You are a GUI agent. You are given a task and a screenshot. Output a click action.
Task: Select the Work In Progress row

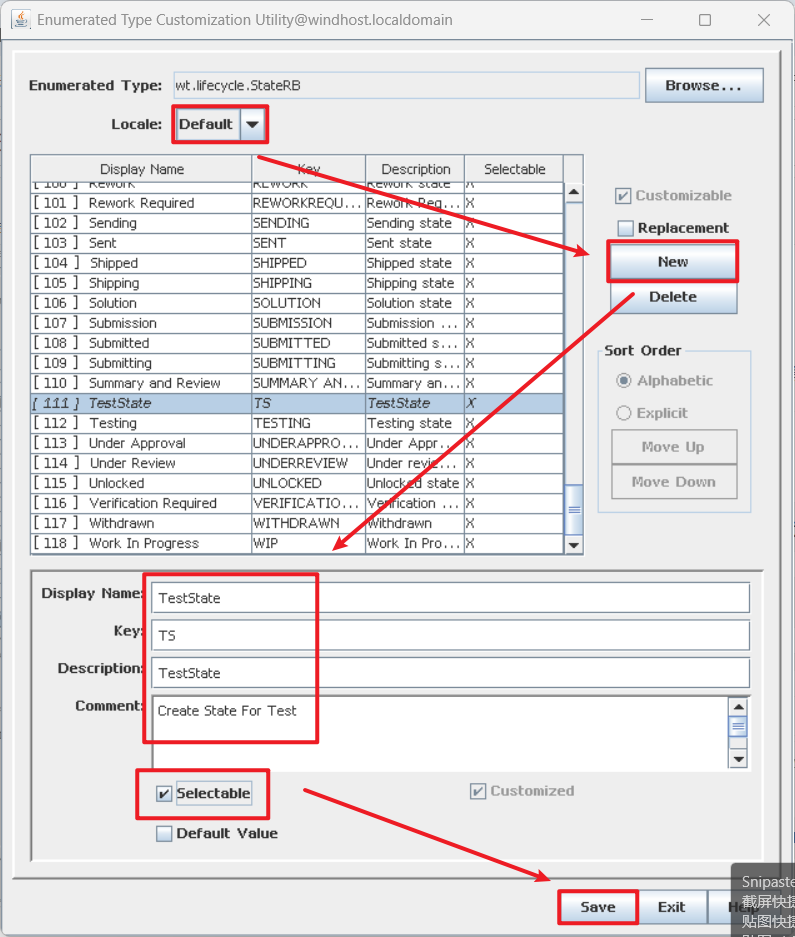(x=297, y=543)
